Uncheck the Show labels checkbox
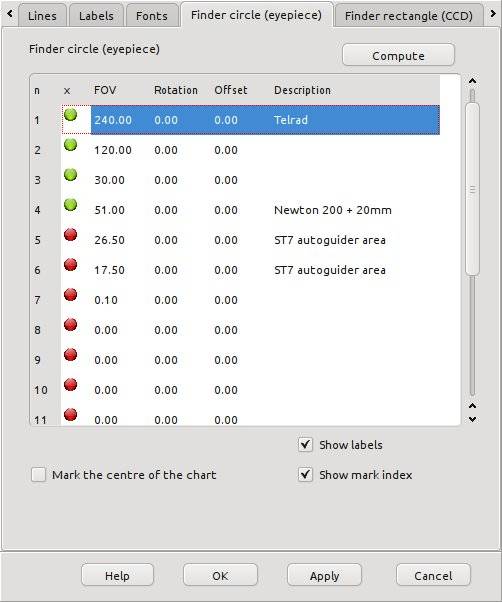Screen dimensions: 502x602 click(x=305, y=445)
